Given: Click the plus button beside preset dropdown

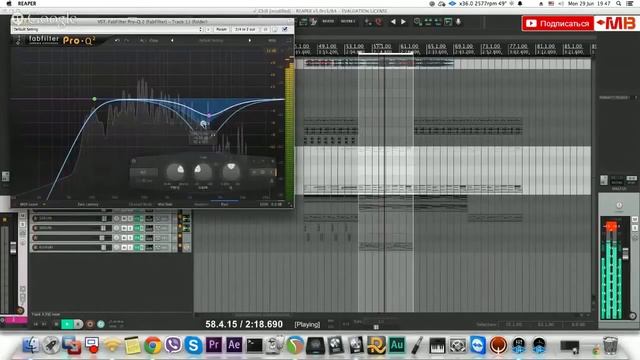Looking at the screenshot, I should click(x=208, y=29).
